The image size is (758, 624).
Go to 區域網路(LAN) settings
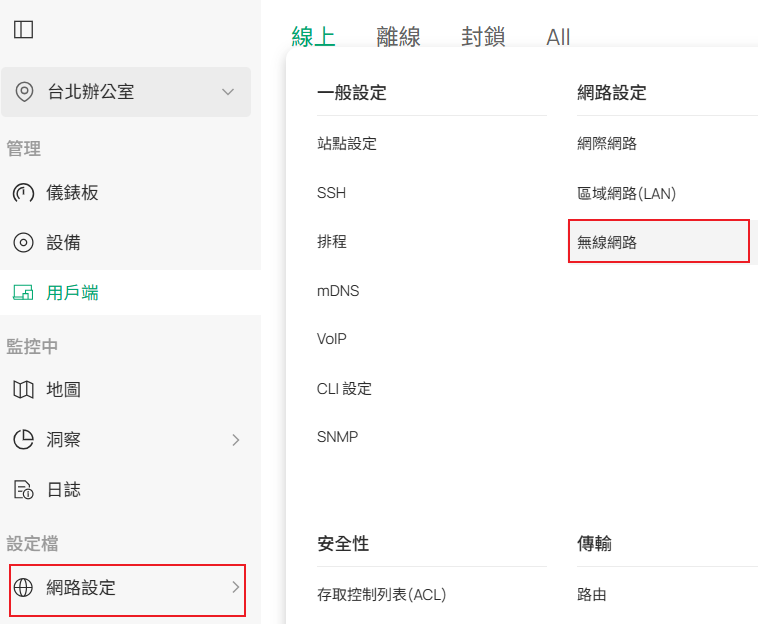(x=626, y=193)
